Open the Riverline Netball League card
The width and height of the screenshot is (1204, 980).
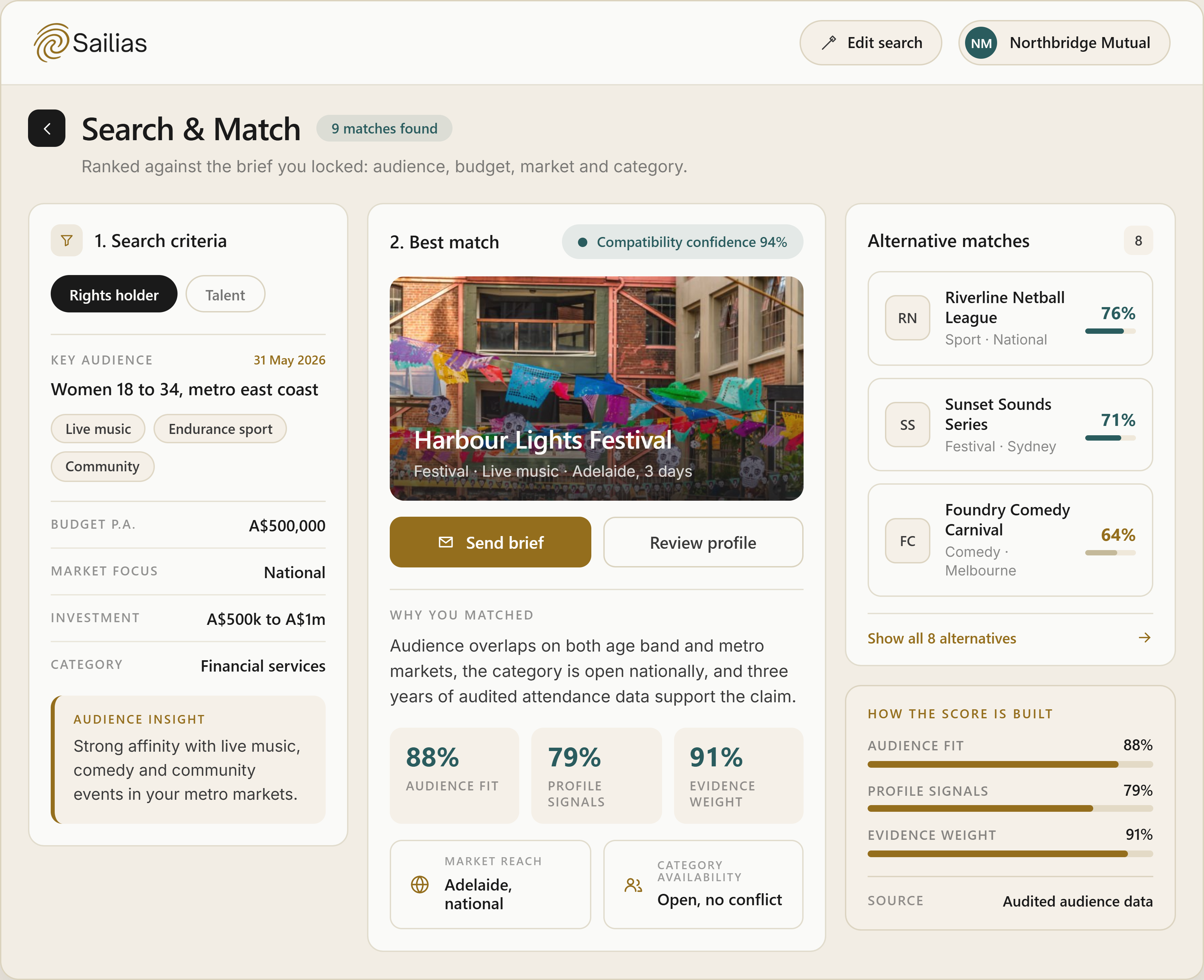[x=1010, y=318]
